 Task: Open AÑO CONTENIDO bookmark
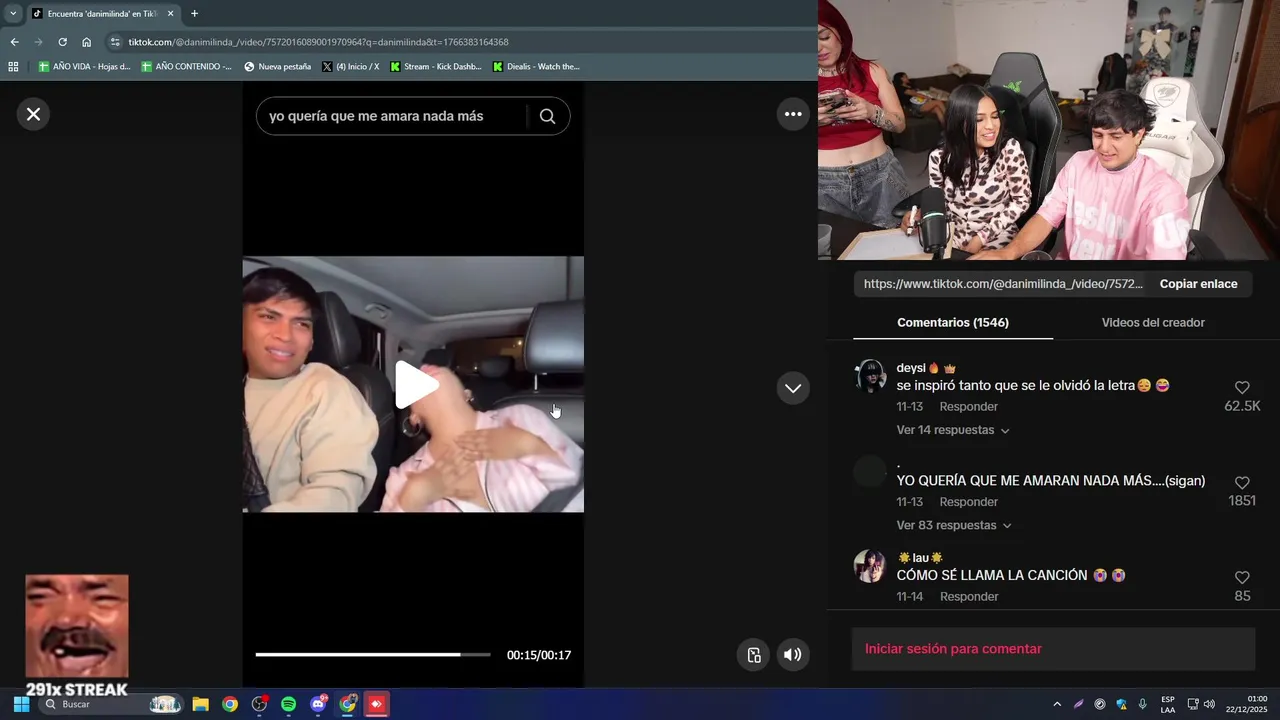pyautogui.click(x=187, y=67)
